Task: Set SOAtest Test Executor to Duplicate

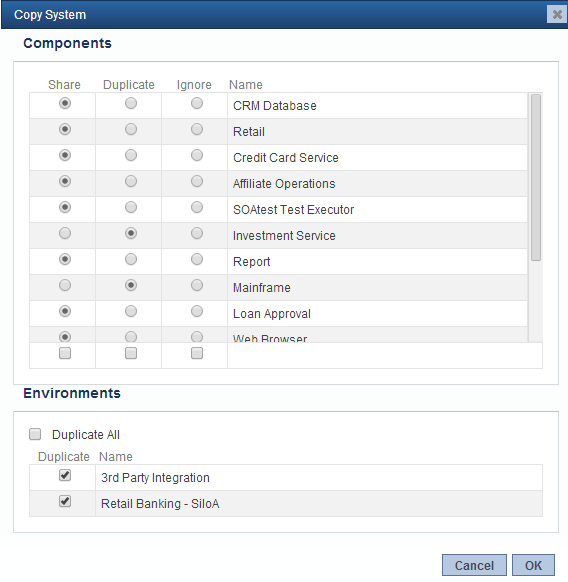Action: (x=131, y=207)
